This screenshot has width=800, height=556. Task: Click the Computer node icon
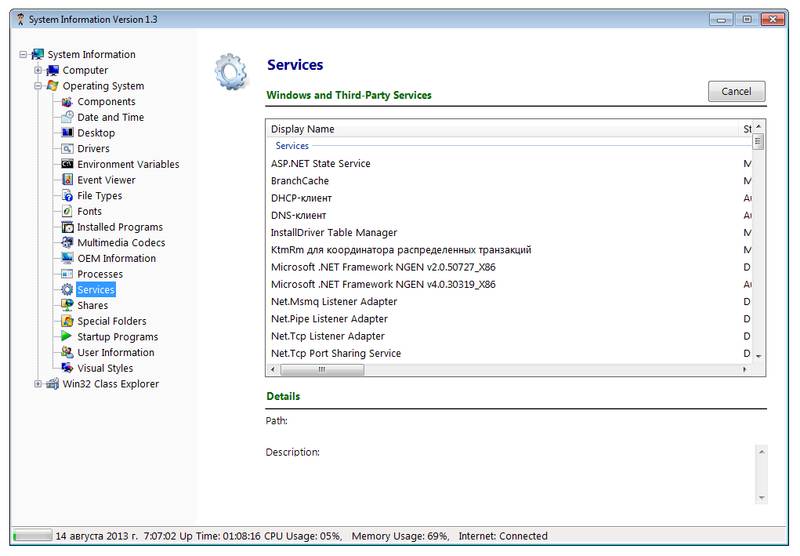(53, 70)
